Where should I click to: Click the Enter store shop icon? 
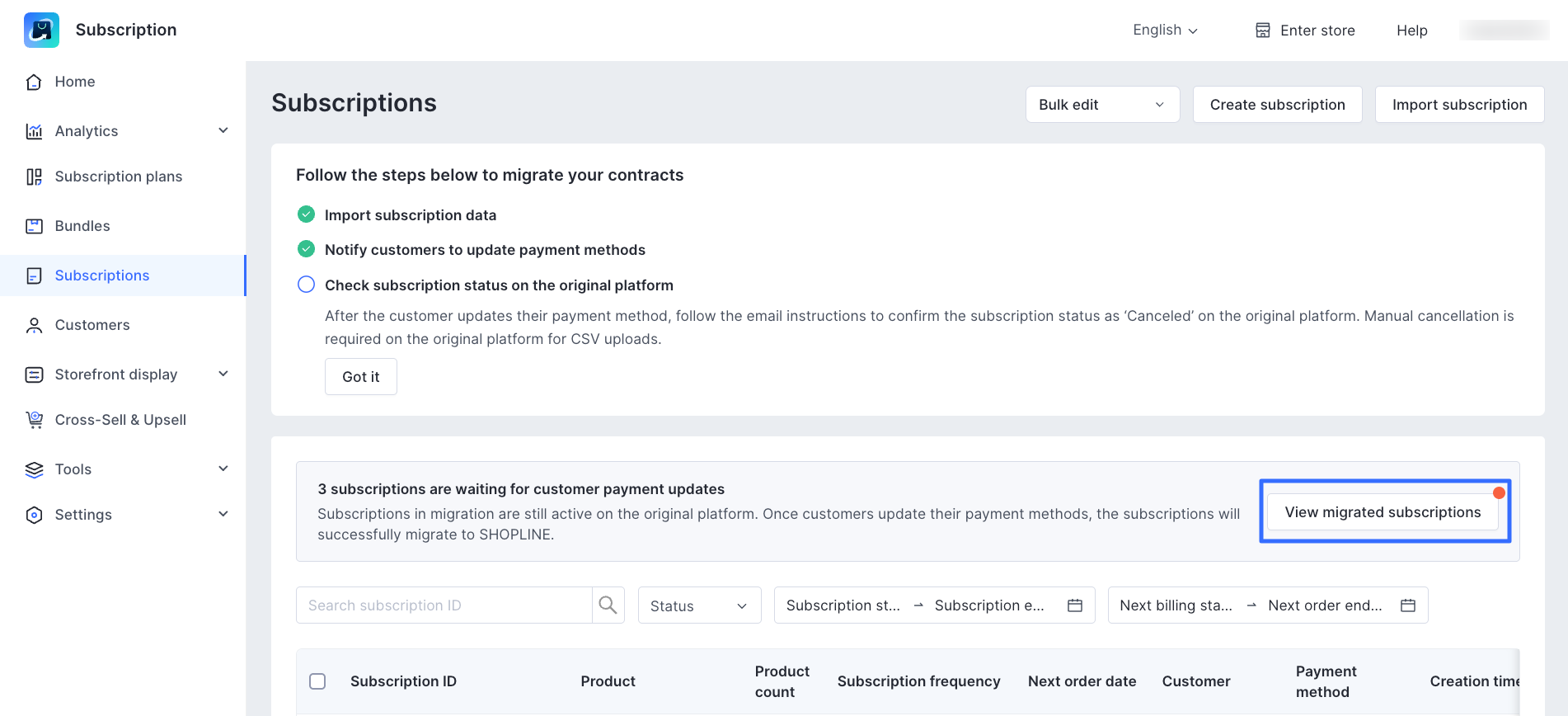click(1262, 31)
